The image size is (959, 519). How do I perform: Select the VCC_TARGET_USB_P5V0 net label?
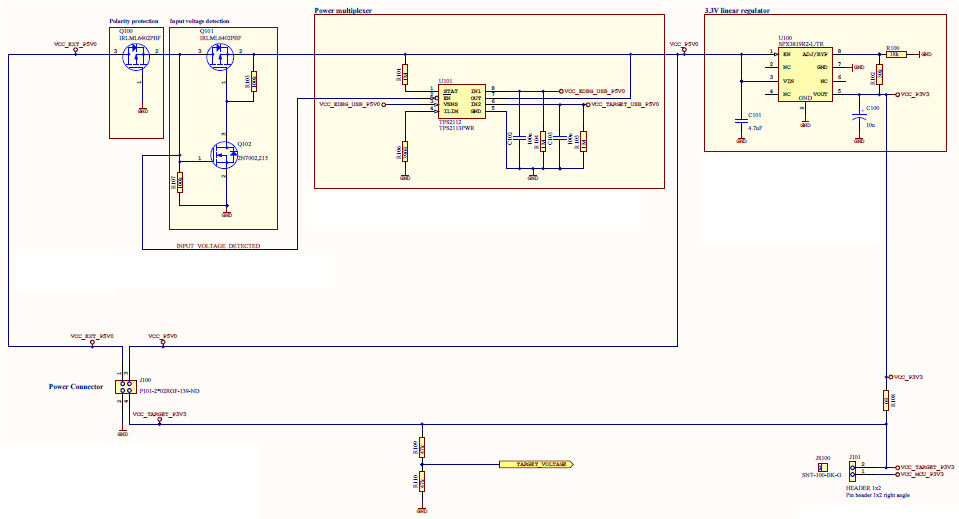[x=625, y=105]
